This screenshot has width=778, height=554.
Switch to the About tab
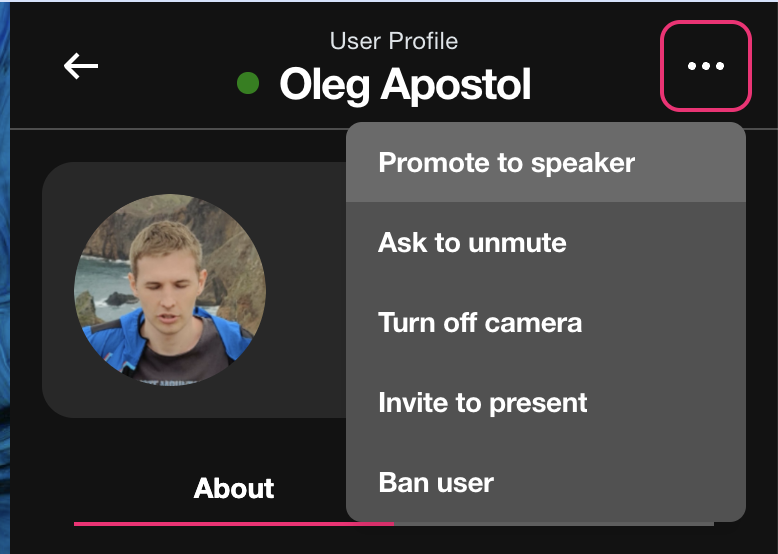(x=234, y=488)
